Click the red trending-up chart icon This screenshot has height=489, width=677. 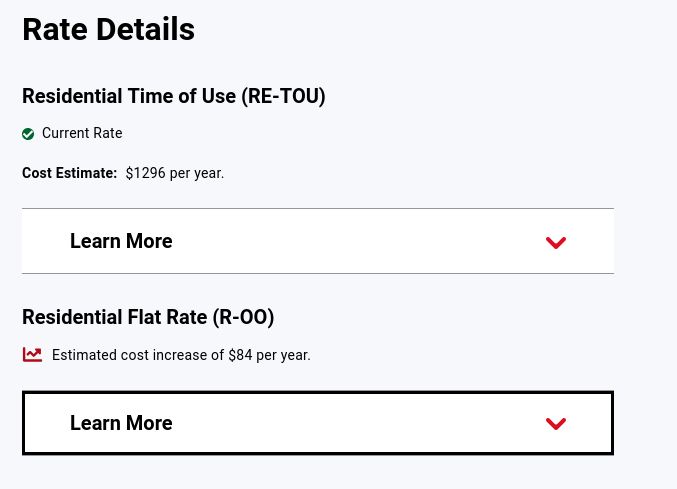[x=33, y=355]
